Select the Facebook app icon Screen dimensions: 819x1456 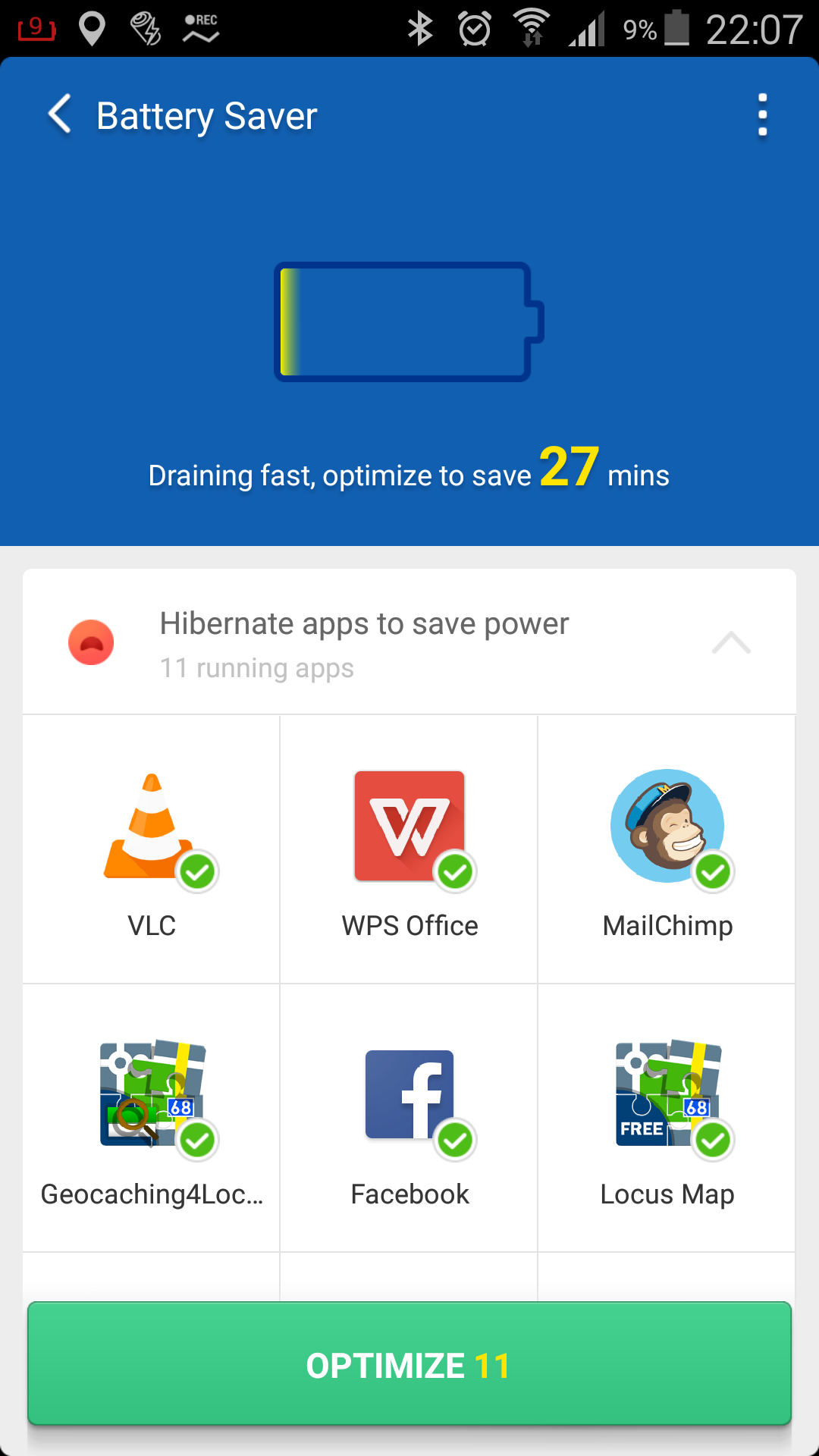pos(409,1094)
